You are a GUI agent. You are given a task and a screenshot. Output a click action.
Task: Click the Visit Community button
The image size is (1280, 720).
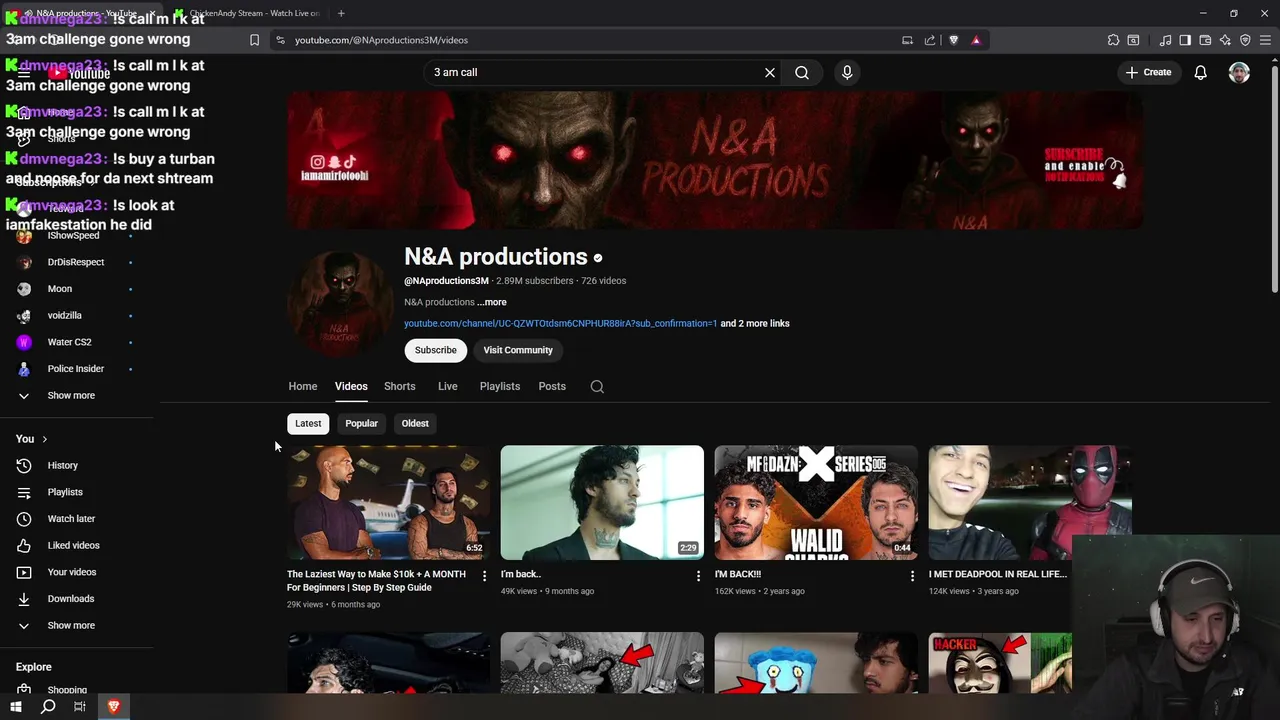(x=518, y=350)
